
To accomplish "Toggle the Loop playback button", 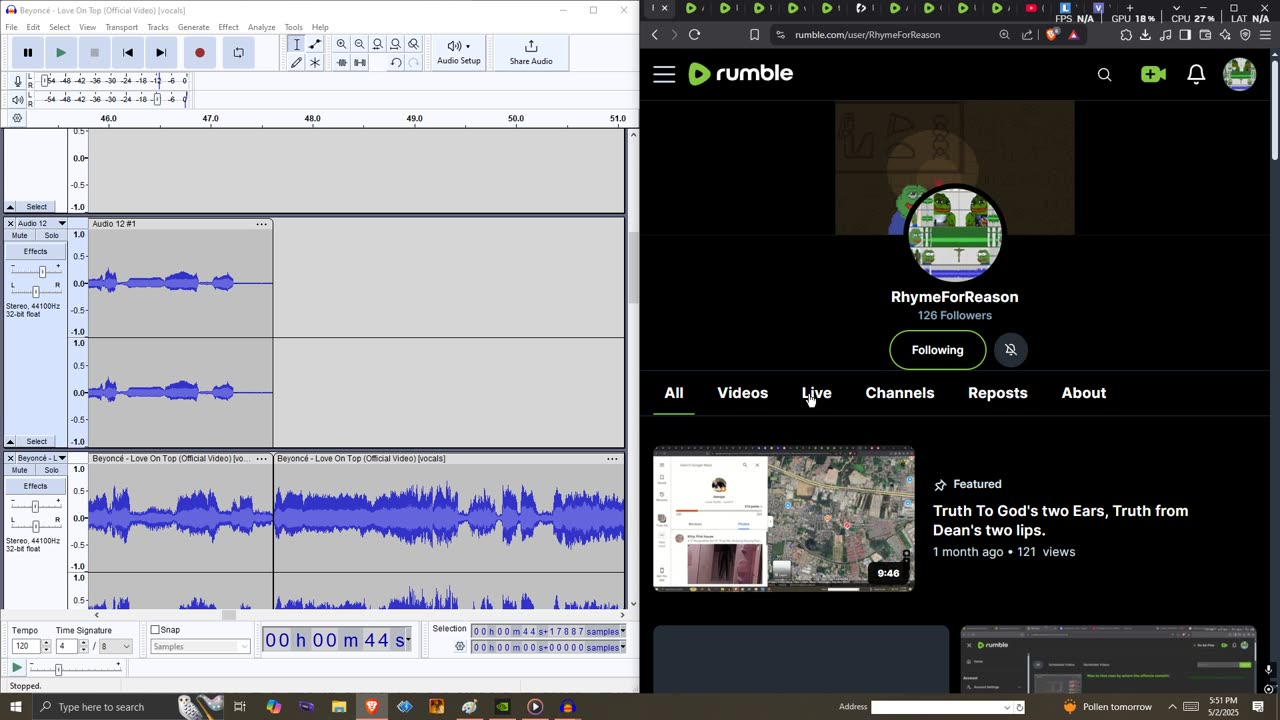I will 238,53.
